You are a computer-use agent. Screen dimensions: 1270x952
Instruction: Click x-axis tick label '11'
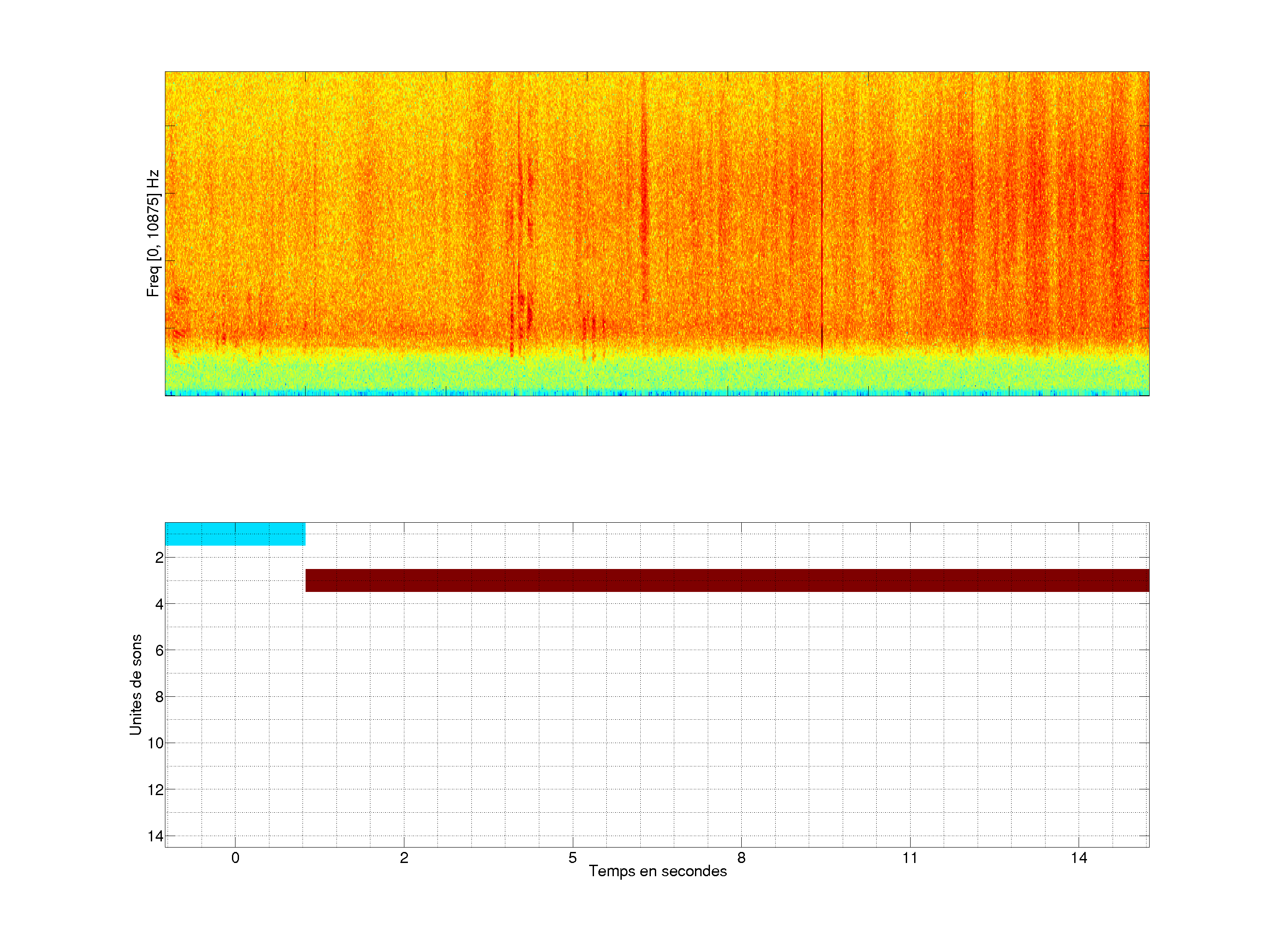[910, 858]
